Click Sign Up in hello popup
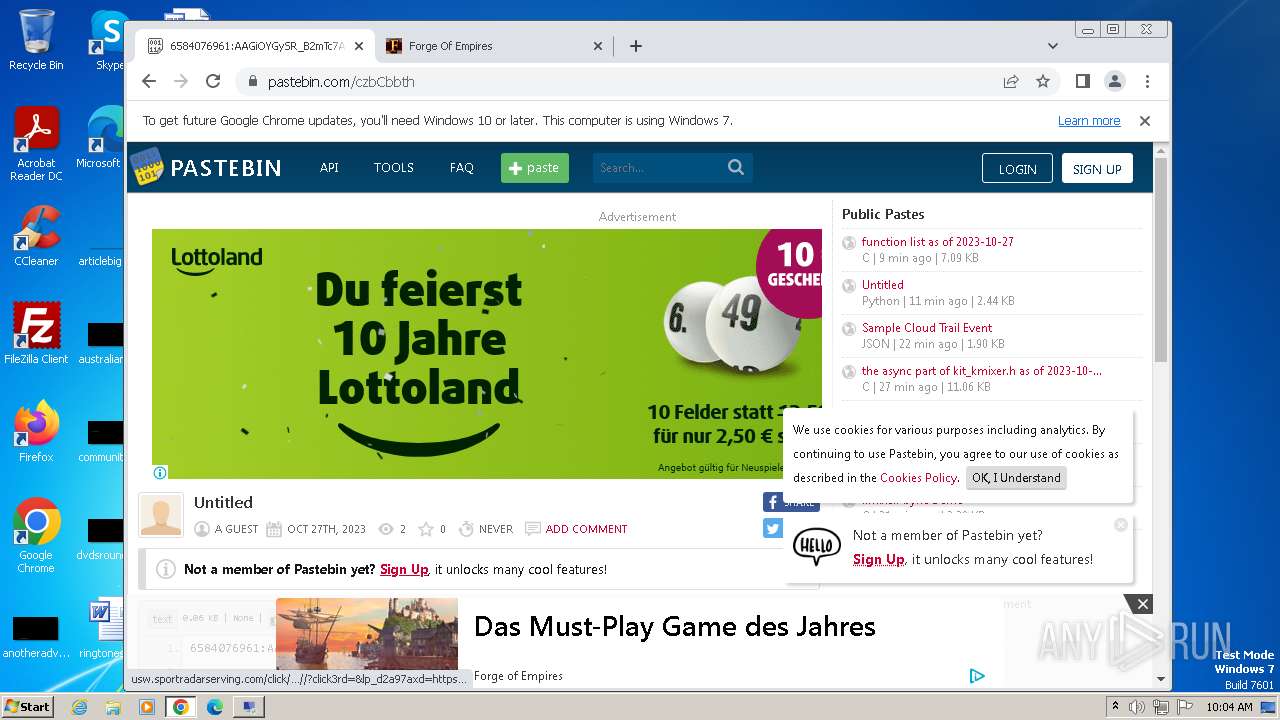The width and height of the screenshot is (1280, 720). (878, 560)
